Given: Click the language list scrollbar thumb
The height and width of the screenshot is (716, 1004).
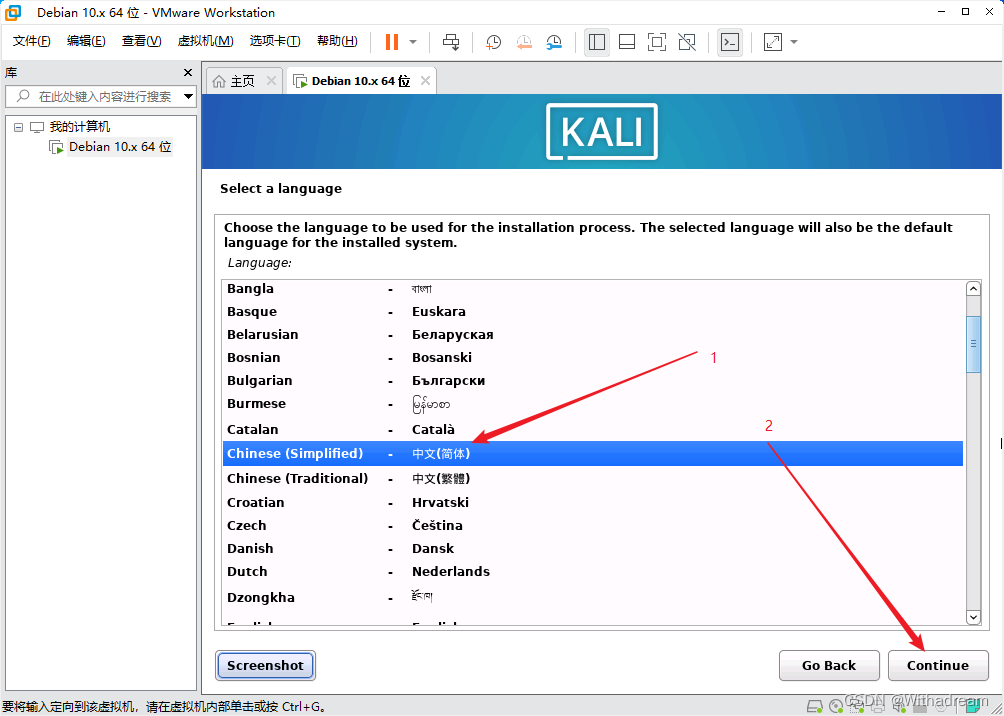Looking at the screenshot, I should pyautogui.click(x=973, y=344).
